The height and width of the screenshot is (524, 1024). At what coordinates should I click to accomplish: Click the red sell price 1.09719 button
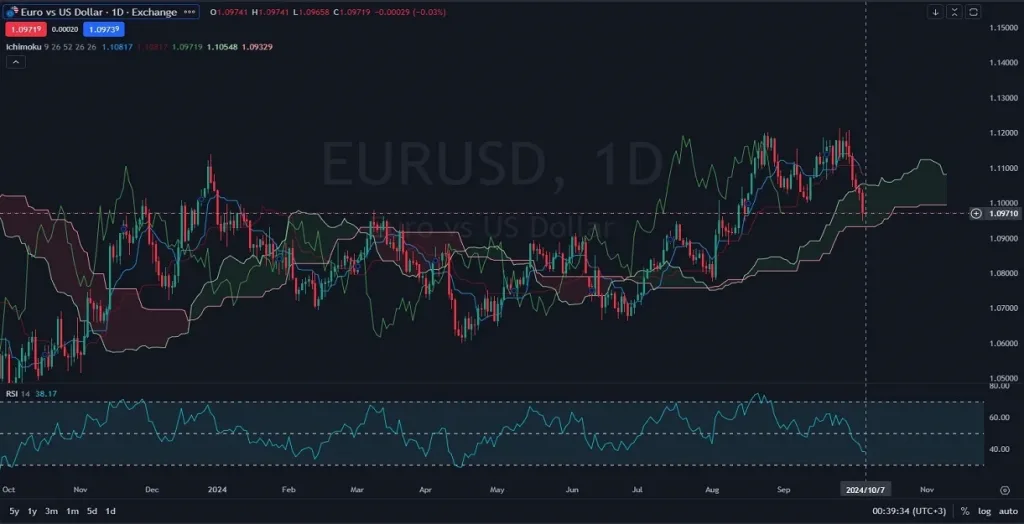[x=26, y=29]
